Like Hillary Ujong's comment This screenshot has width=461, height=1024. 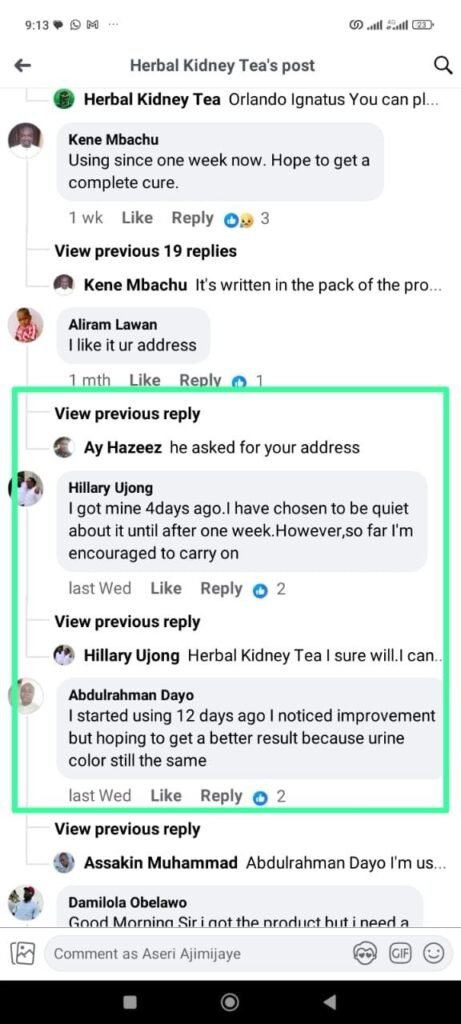coord(166,588)
